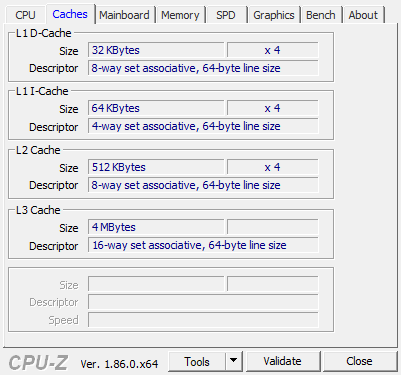Click the CPU-Z logo text

[x=38, y=363]
